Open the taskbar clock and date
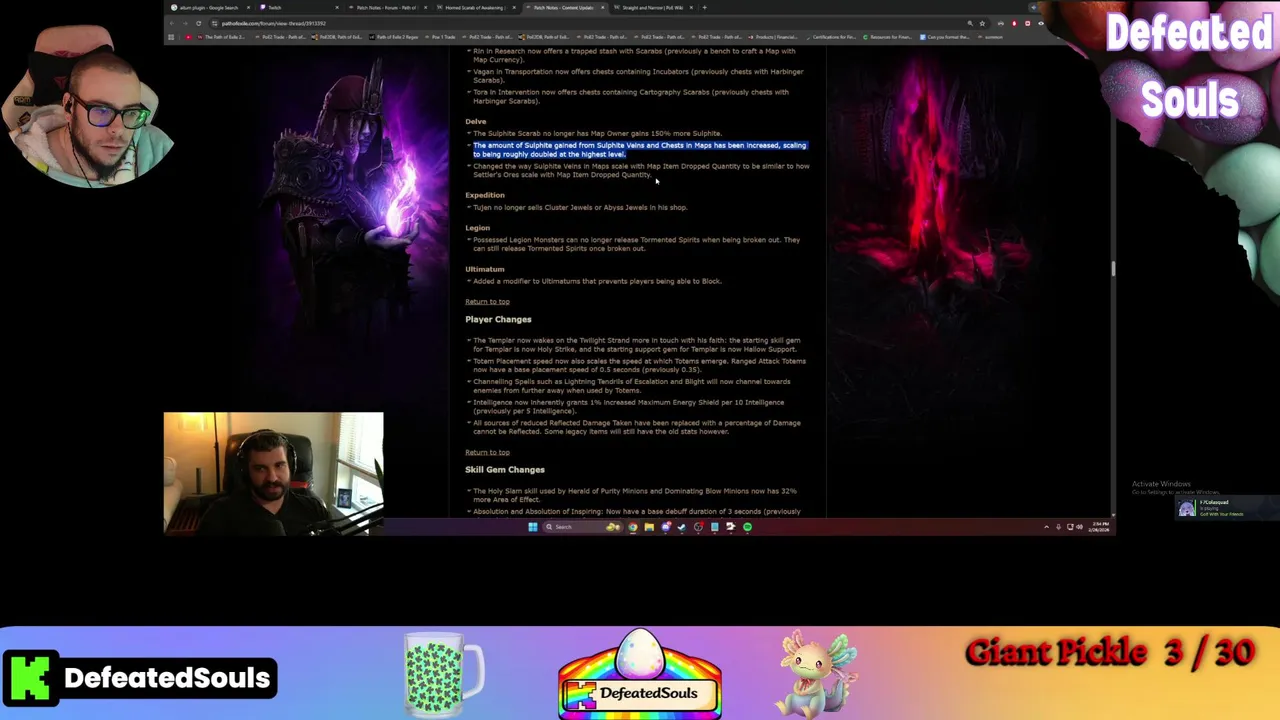 click(x=1099, y=527)
